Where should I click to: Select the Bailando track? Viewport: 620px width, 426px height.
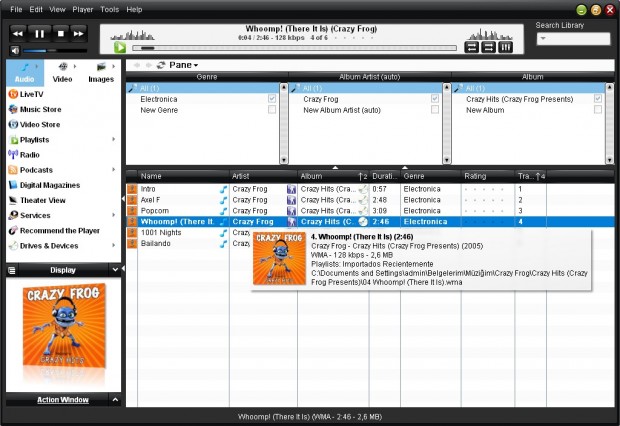pos(155,243)
